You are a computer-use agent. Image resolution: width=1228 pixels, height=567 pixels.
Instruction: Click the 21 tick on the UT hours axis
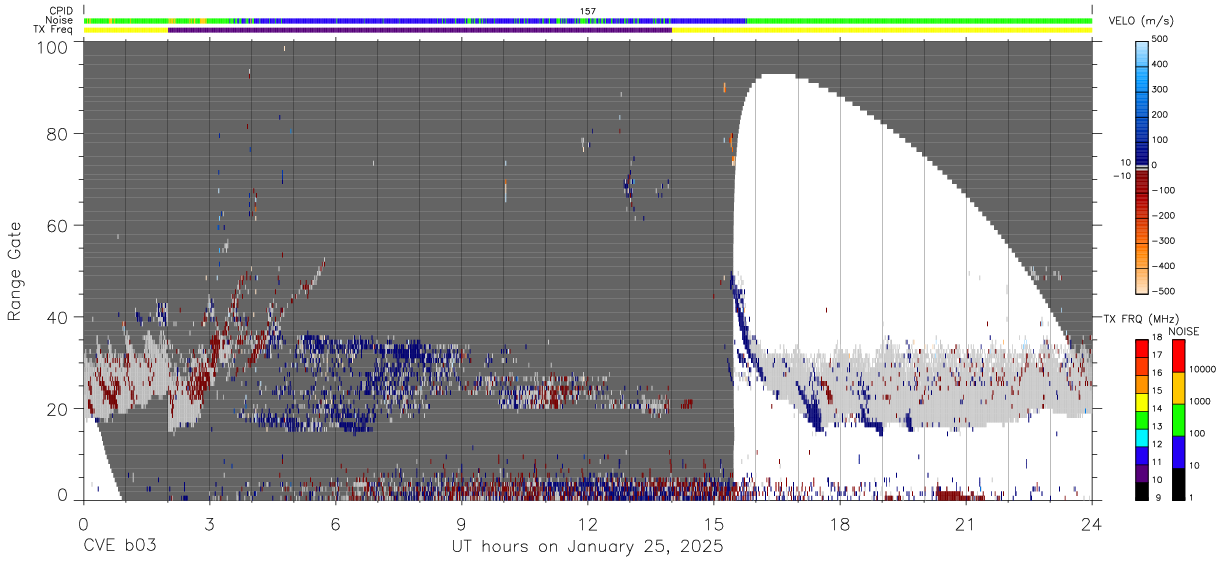click(965, 524)
